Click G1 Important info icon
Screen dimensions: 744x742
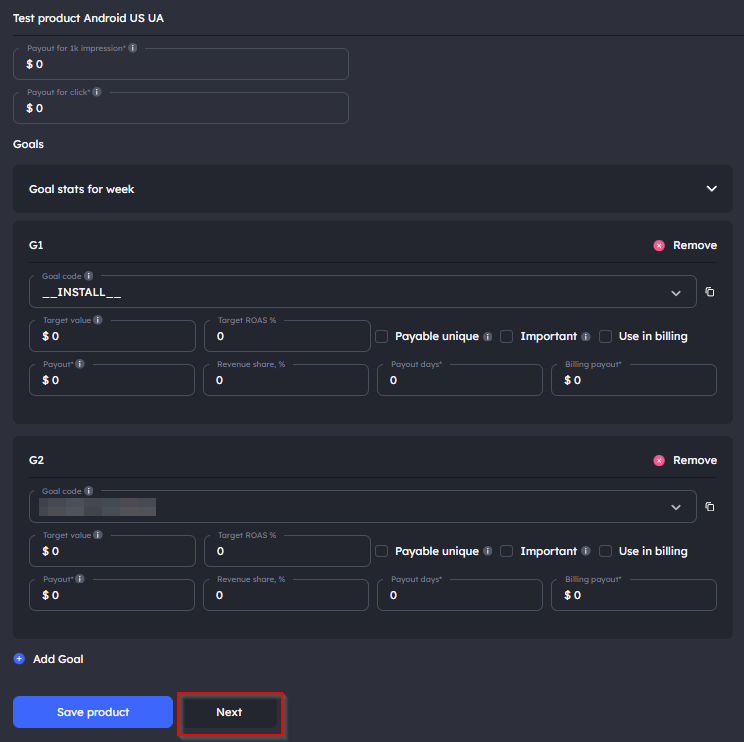click(x=586, y=336)
